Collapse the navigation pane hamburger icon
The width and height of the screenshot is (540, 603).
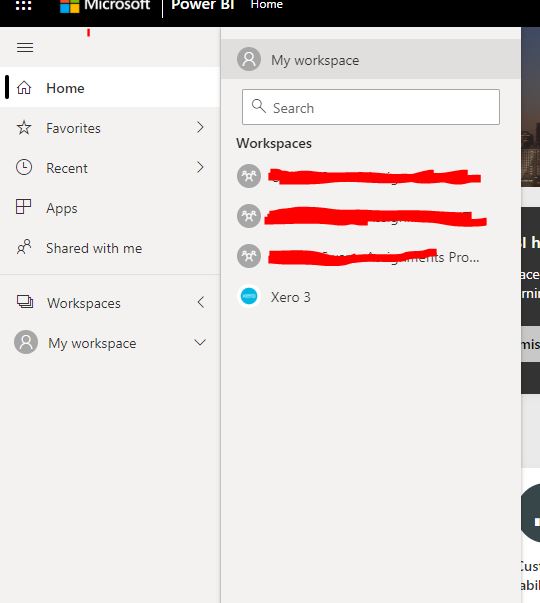click(x=25, y=48)
